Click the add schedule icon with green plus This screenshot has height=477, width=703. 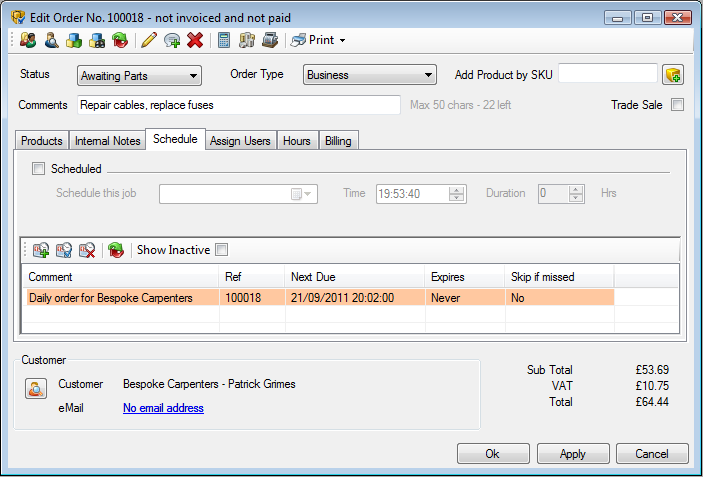coord(40,250)
